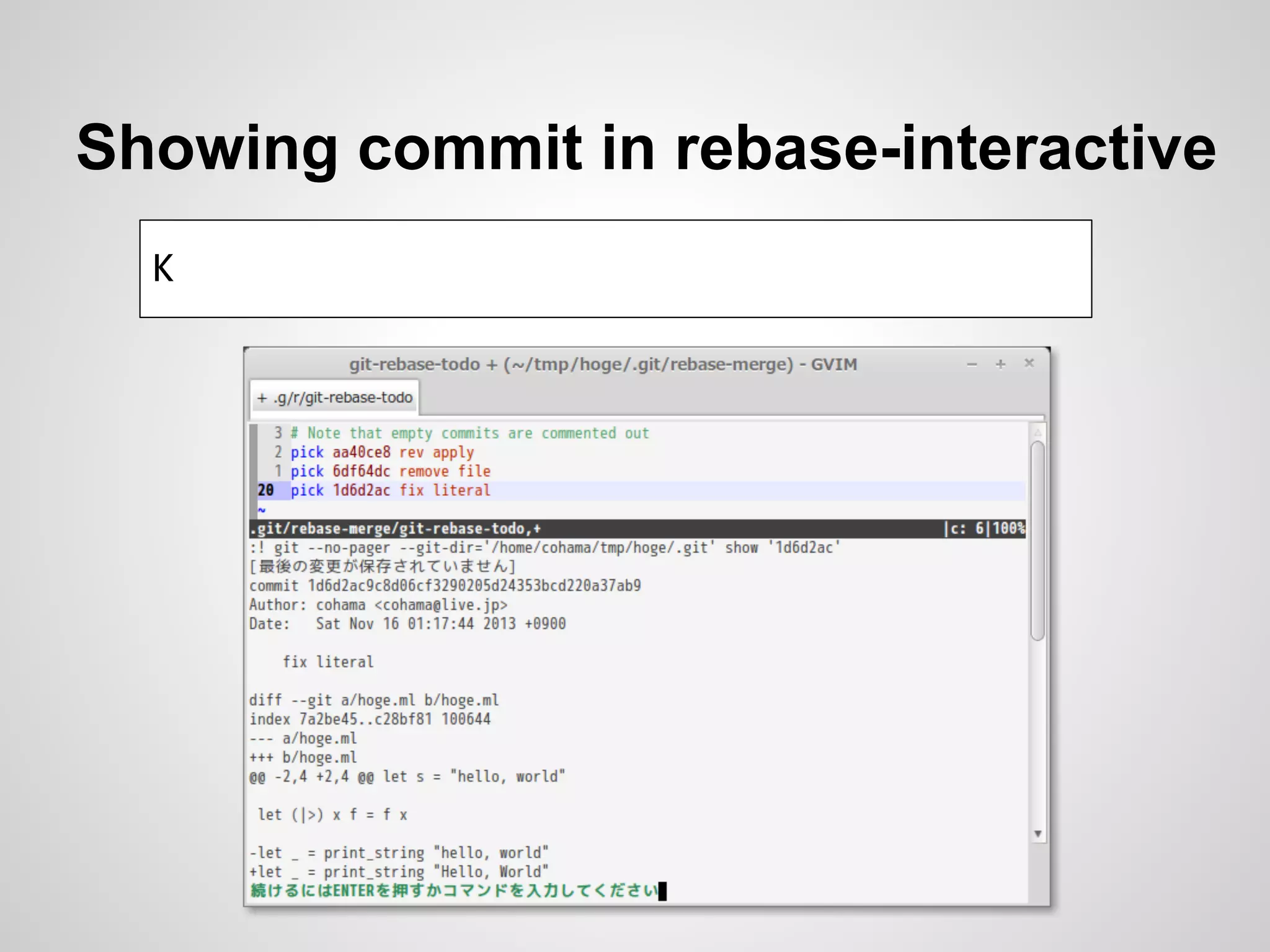The width and height of the screenshot is (1270, 952).
Task: Click the commit hash line '1d6d2ac9c8d06cf...'
Action: coord(445,586)
